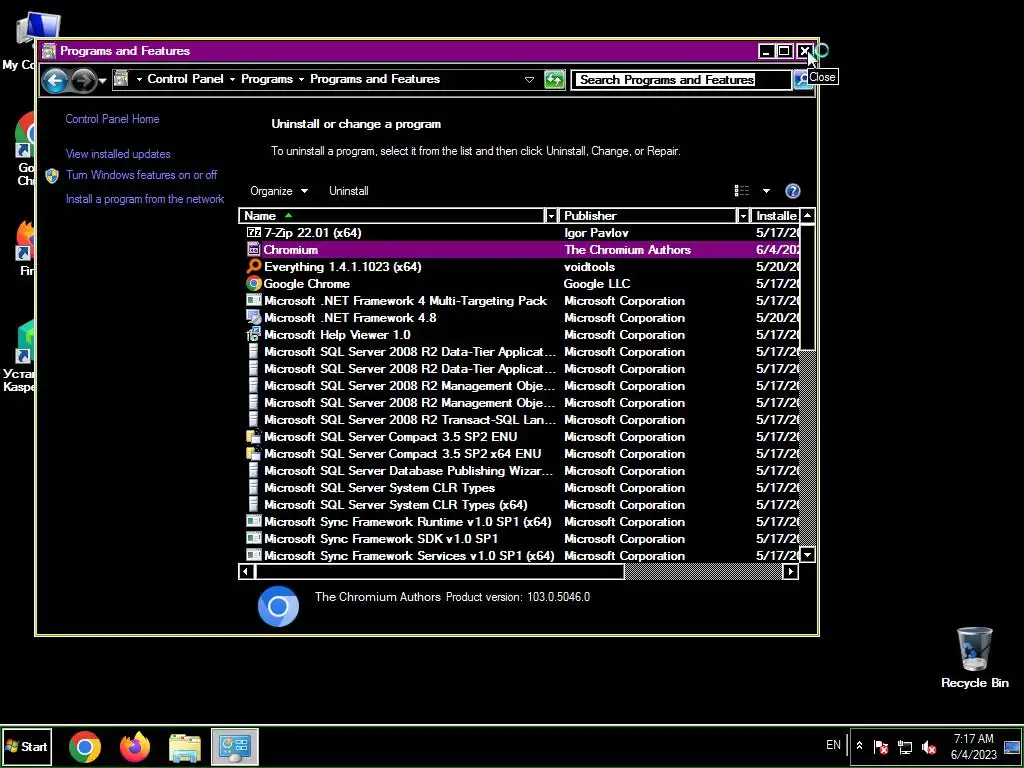Screen dimensions: 1024x768
Task: Sort by the Name column header
Action: coord(392,216)
